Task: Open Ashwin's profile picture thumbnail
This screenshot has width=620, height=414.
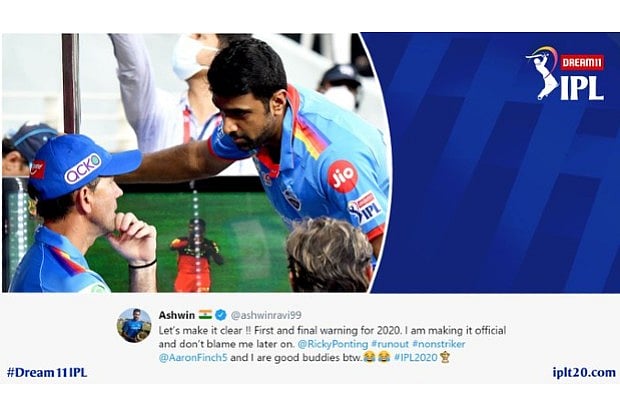Action: 134,325
